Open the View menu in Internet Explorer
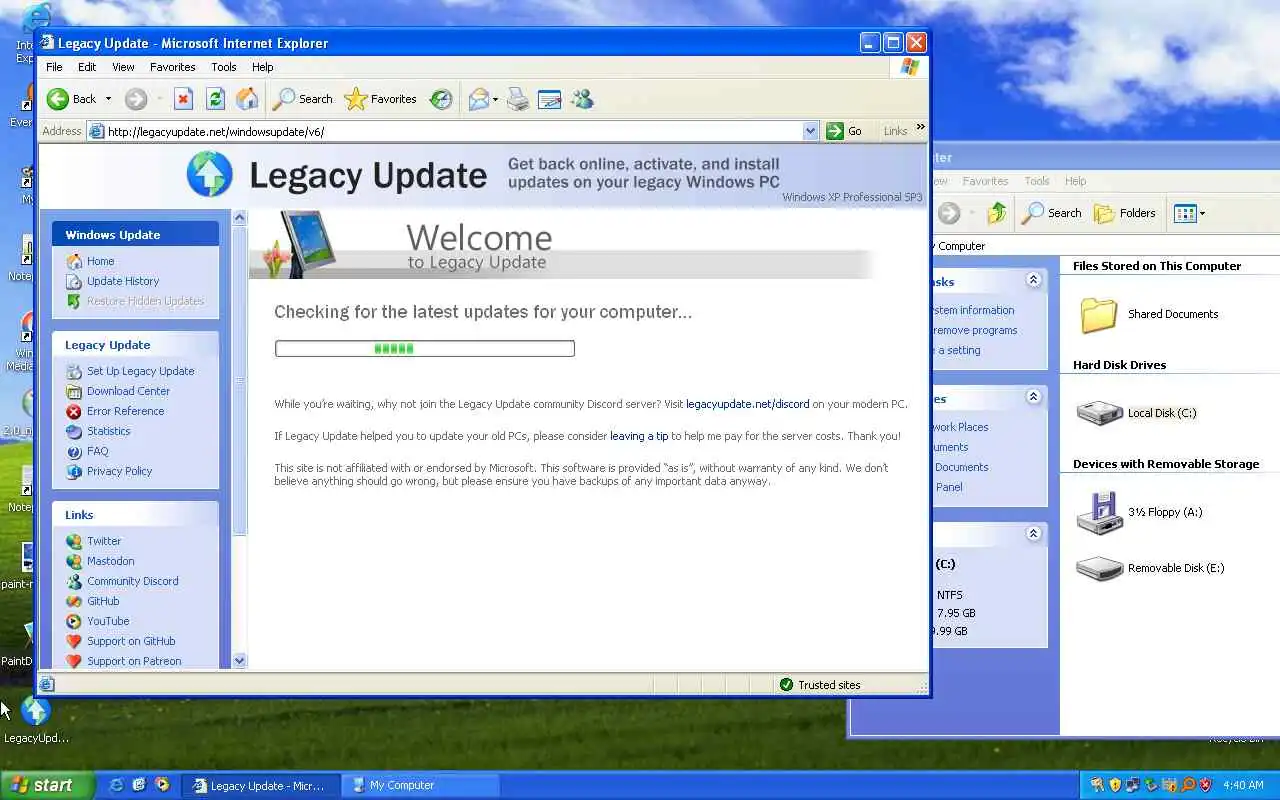 point(123,67)
